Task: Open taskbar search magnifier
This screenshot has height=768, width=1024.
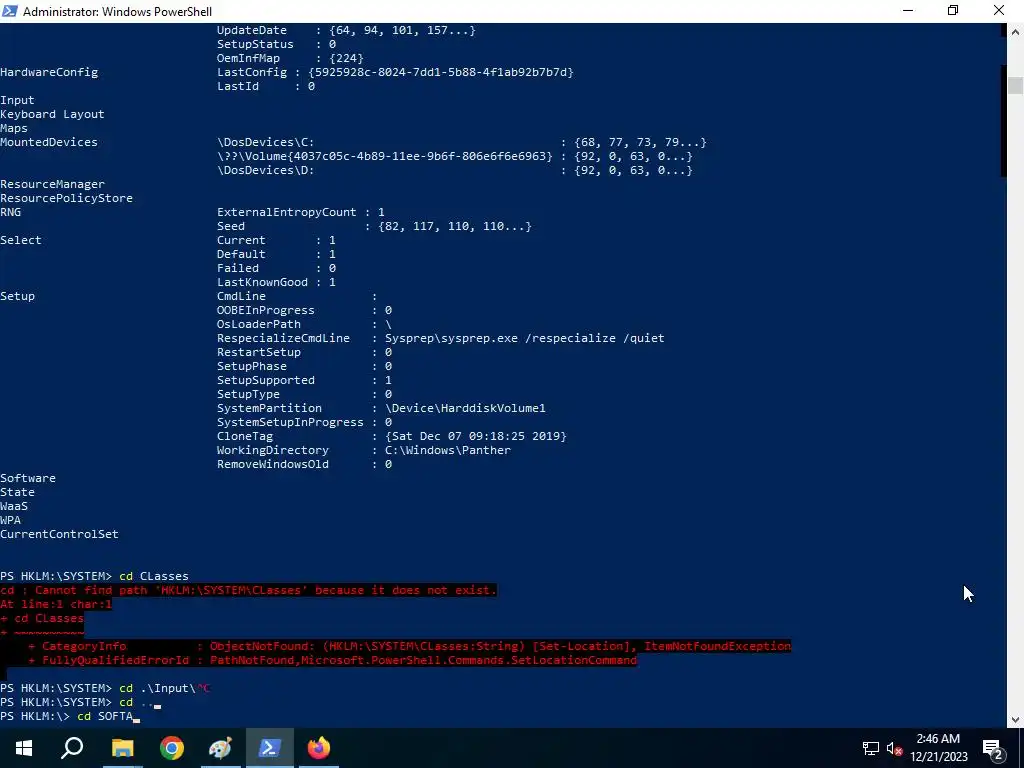Action: coord(72,748)
